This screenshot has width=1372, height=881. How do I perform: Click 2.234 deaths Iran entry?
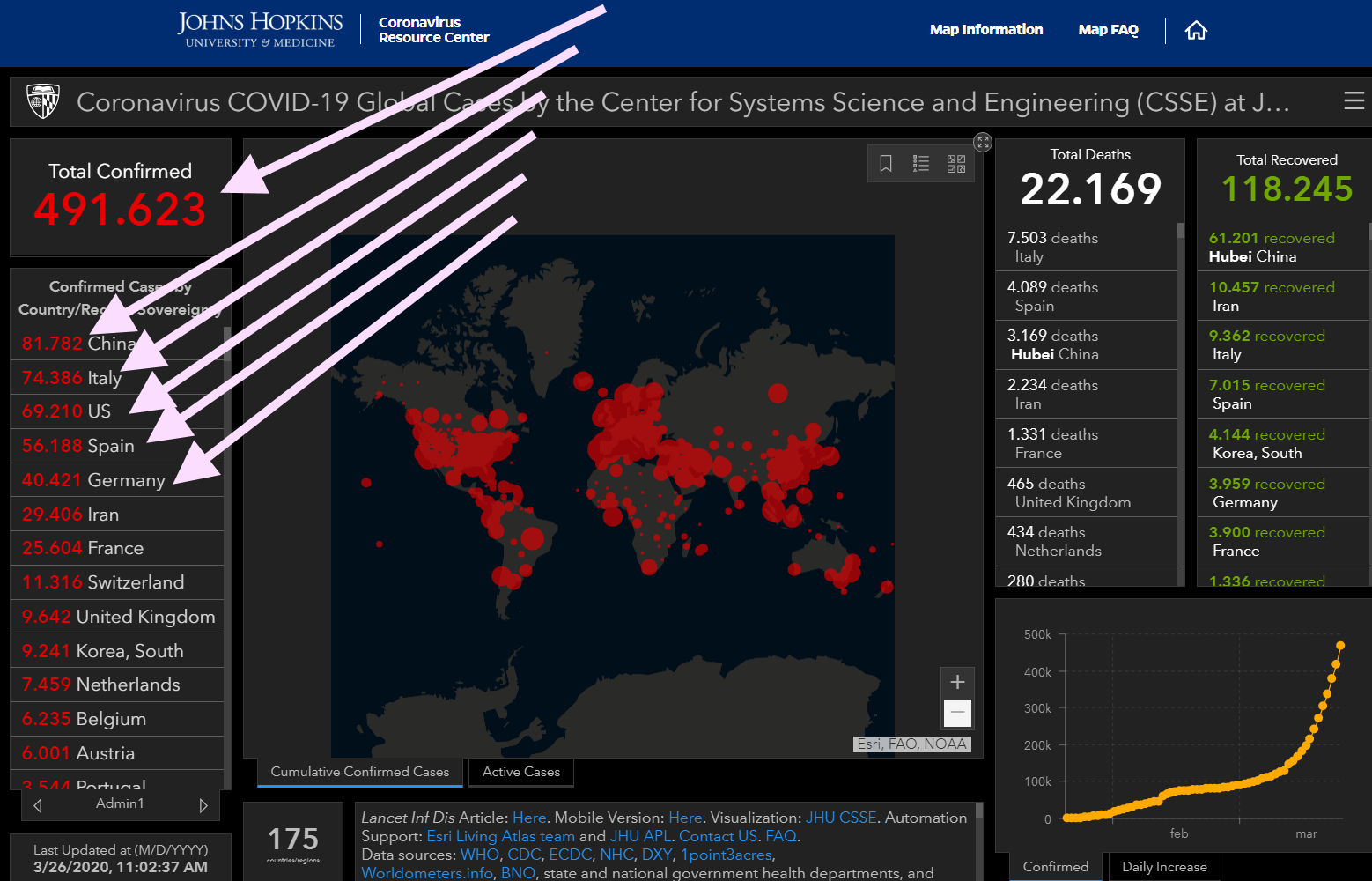click(x=1087, y=394)
